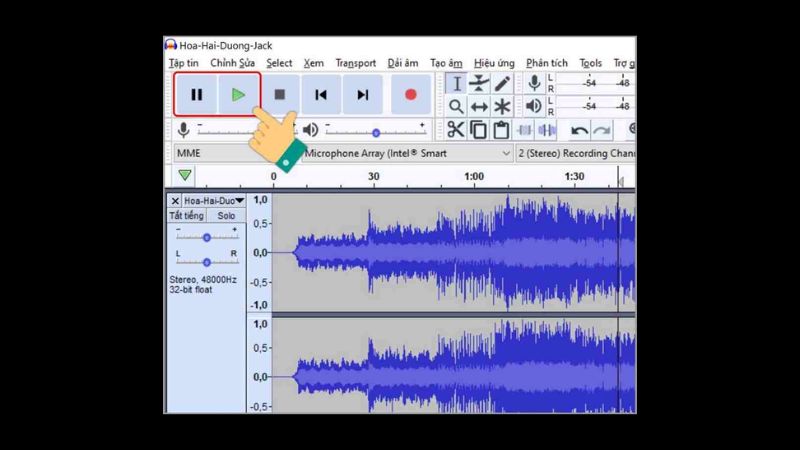
Task: Adjust the playback volume slider
Action: pyautogui.click(x=376, y=132)
